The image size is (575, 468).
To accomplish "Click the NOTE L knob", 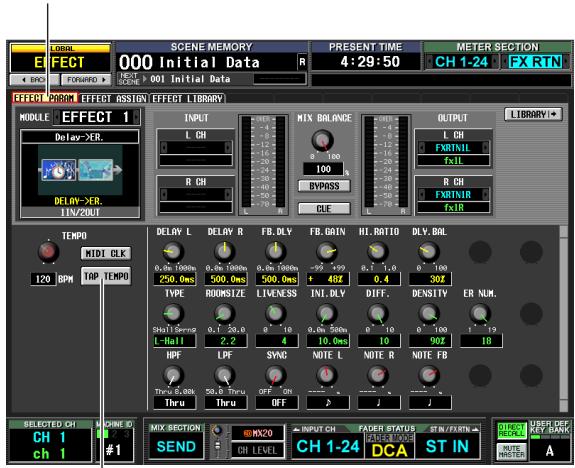I will tap(327, 376).
